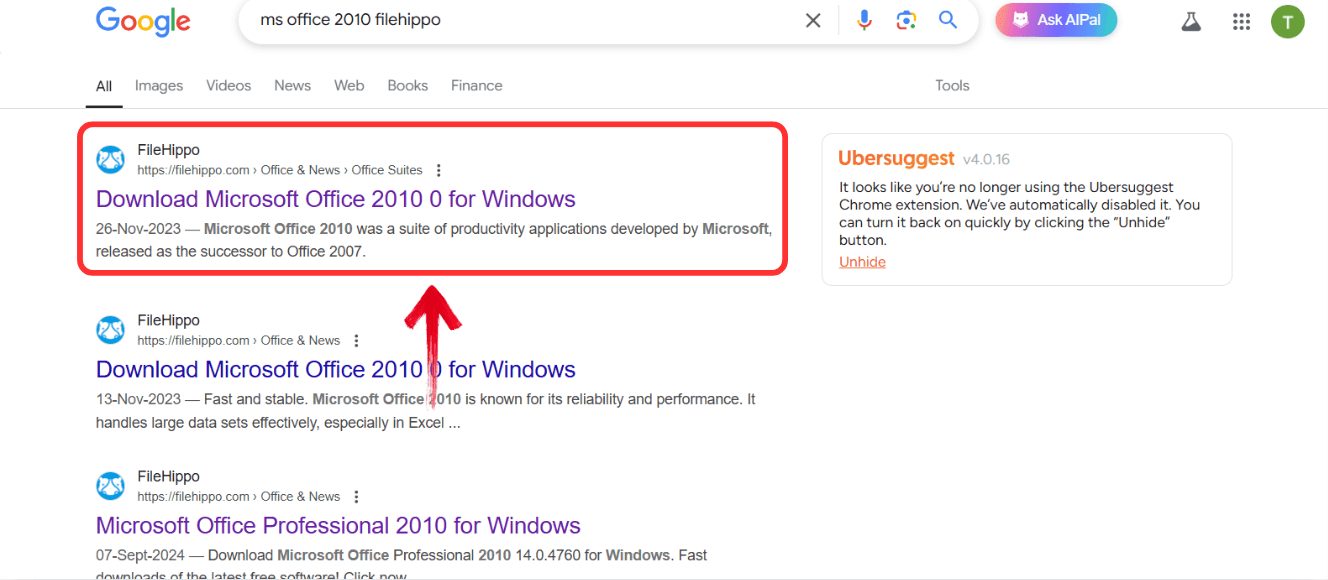Click the first result's FileHippo favicon
1328x580 pixels.
(110, 160)
